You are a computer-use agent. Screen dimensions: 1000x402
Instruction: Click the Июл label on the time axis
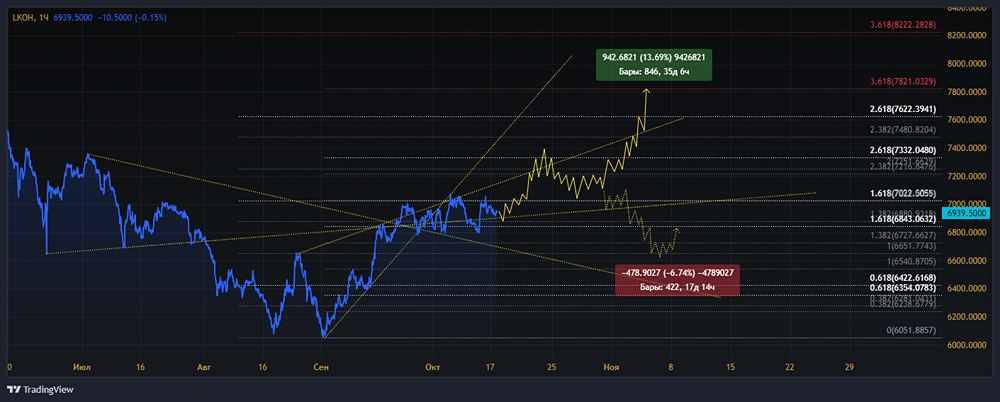[81, 367]
